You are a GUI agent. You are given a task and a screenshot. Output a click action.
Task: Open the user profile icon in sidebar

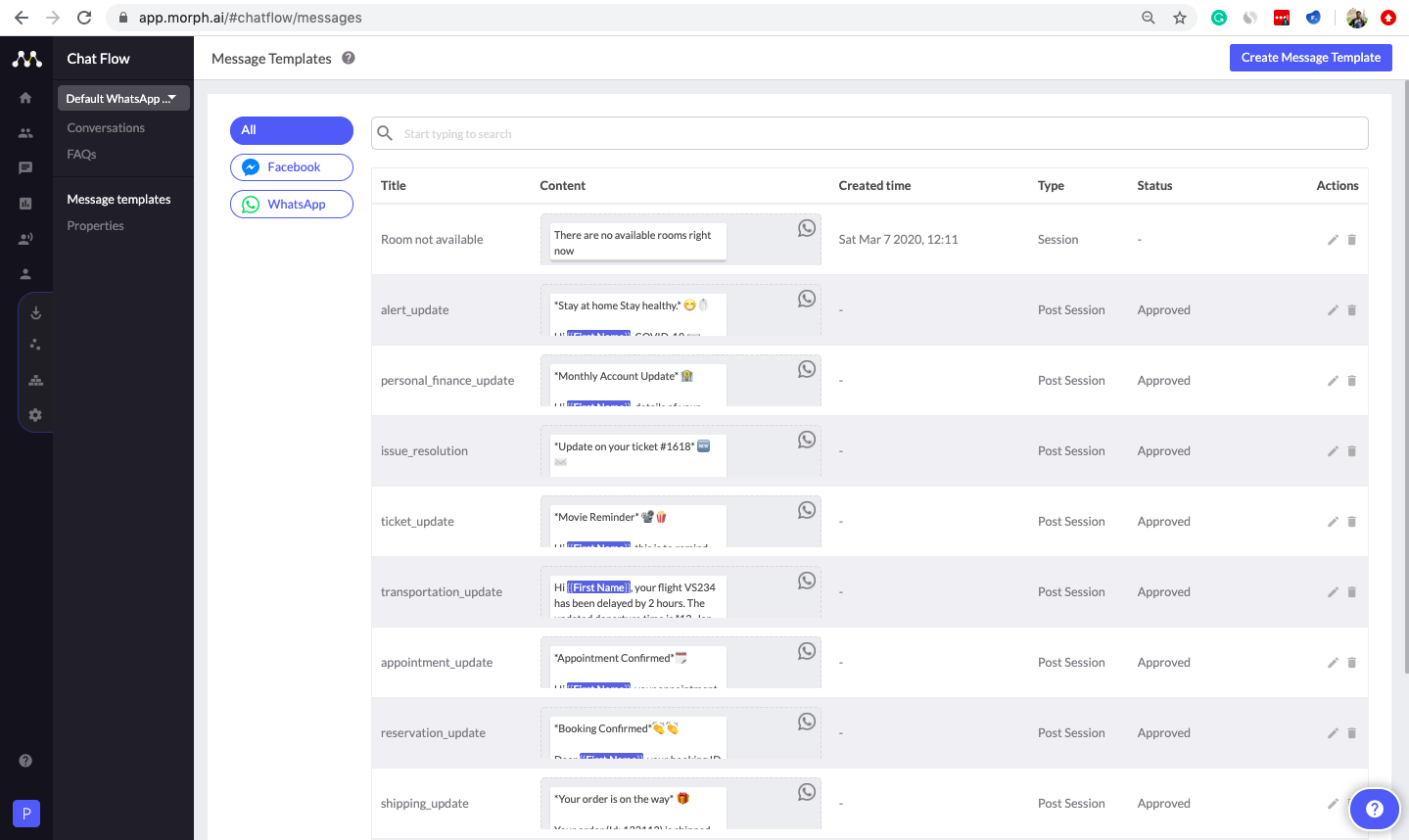[x=25, y=273]
